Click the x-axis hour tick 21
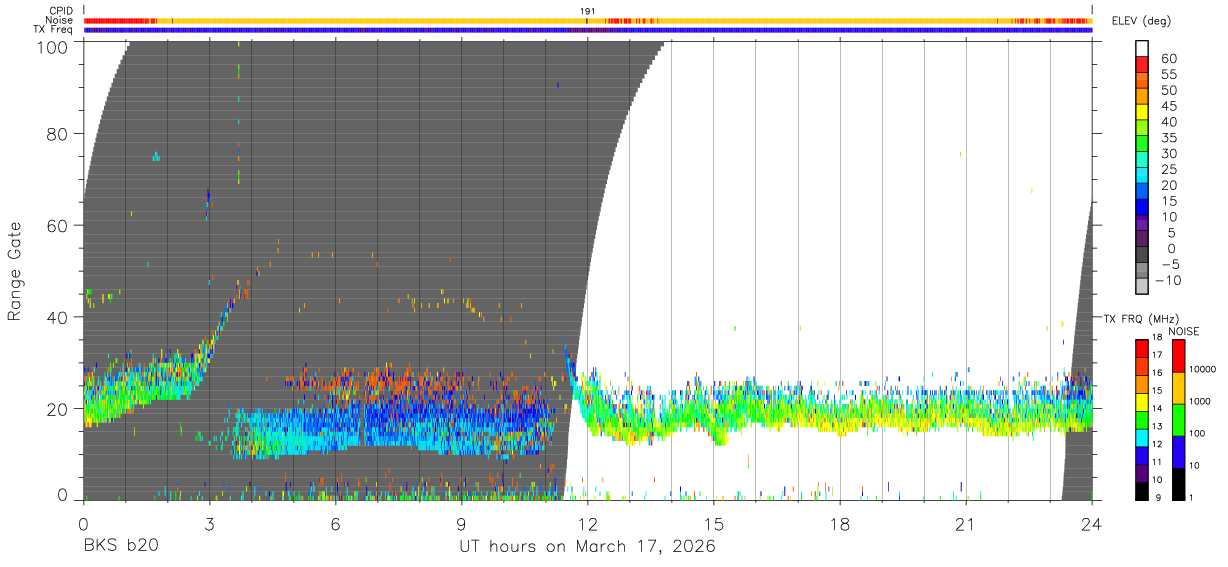This screenshot has height=567, width=1228. 965,524
